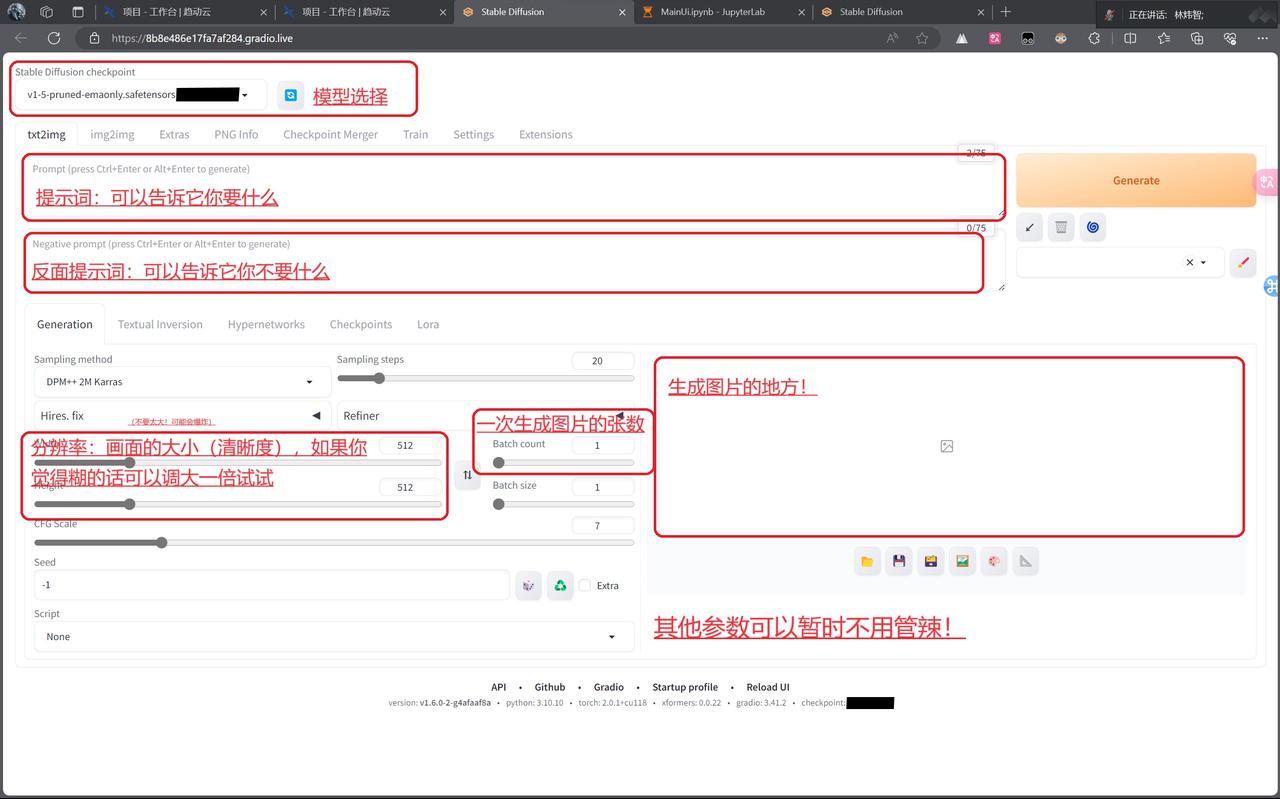The image size is (1280, 799).
Task: Open the Github footer link
Action: (x=549, y=687)
